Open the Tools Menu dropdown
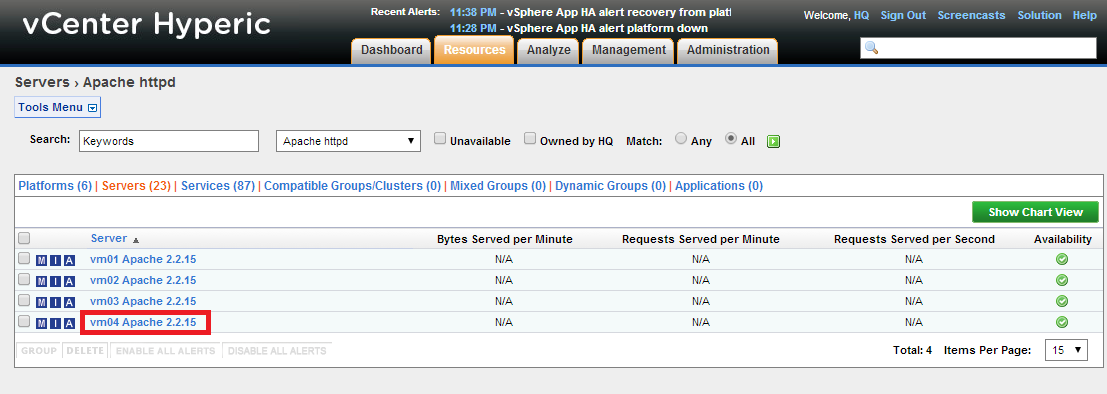Screen dimensions: 1107x394 (57, 108)
